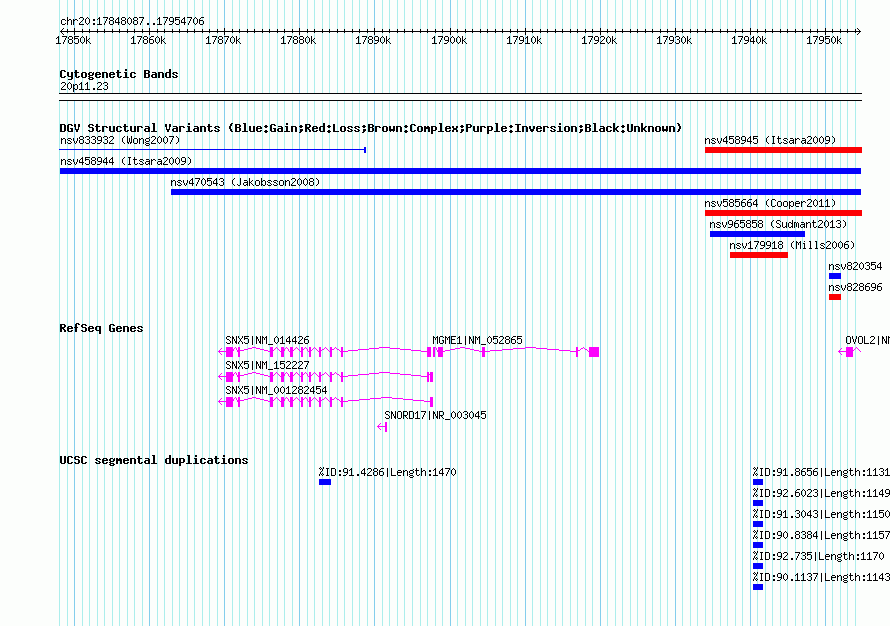Click the 17930k ruler tick label
The height and width of the screenshot is (626, 890).
coord(674,40)
